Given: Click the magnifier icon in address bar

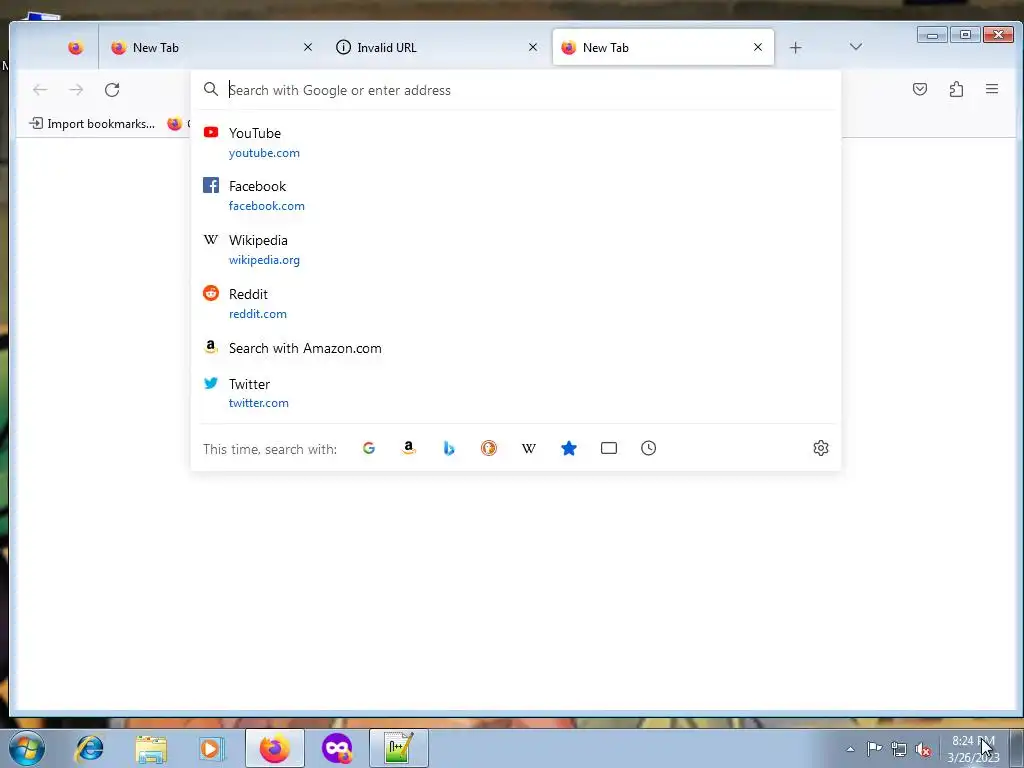Looking at the screenshot, I should tap(210, 89).
